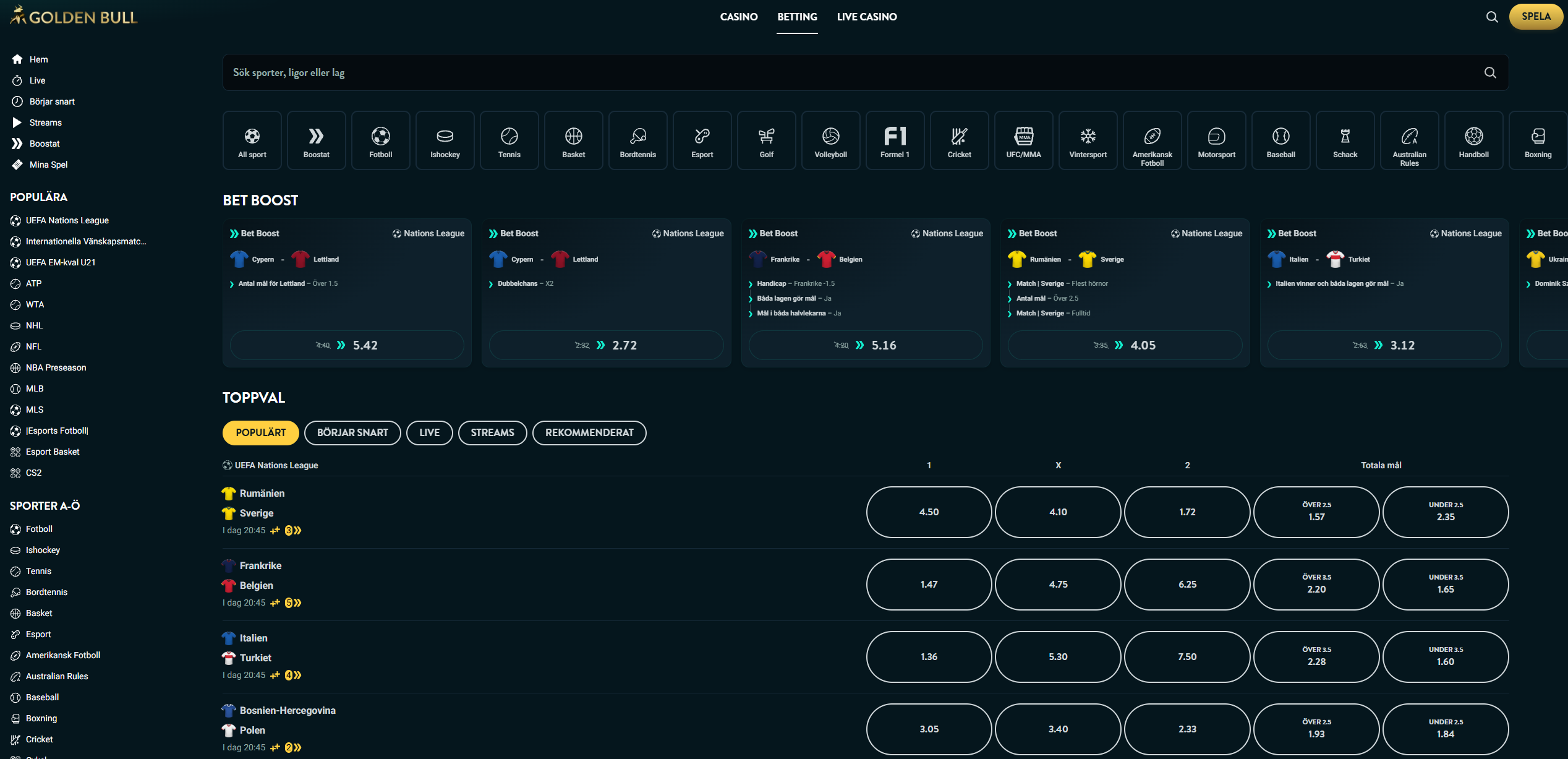This screenshot has width=1568, height=759.
Task: Open UEFA Nations League popular link
Action: 60,220
